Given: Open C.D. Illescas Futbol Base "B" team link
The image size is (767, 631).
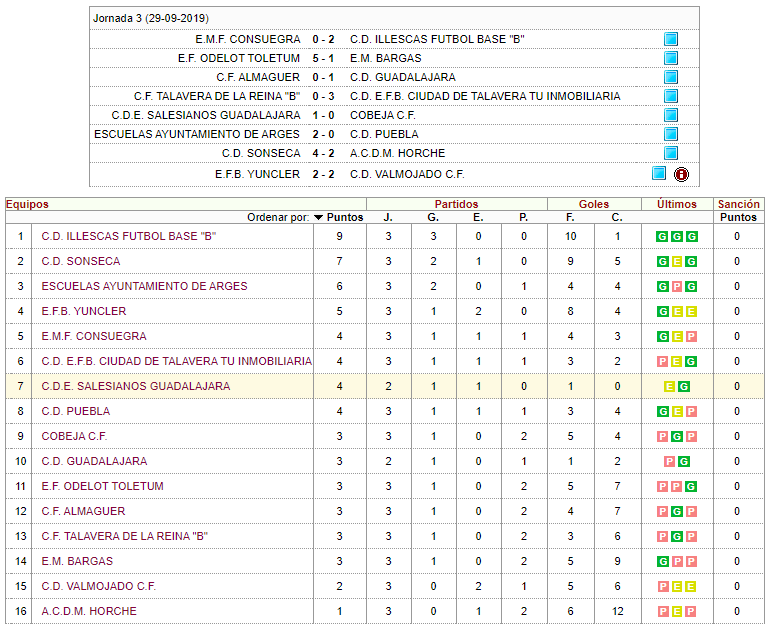Looking at the screenshot, I should pos(129,236).
